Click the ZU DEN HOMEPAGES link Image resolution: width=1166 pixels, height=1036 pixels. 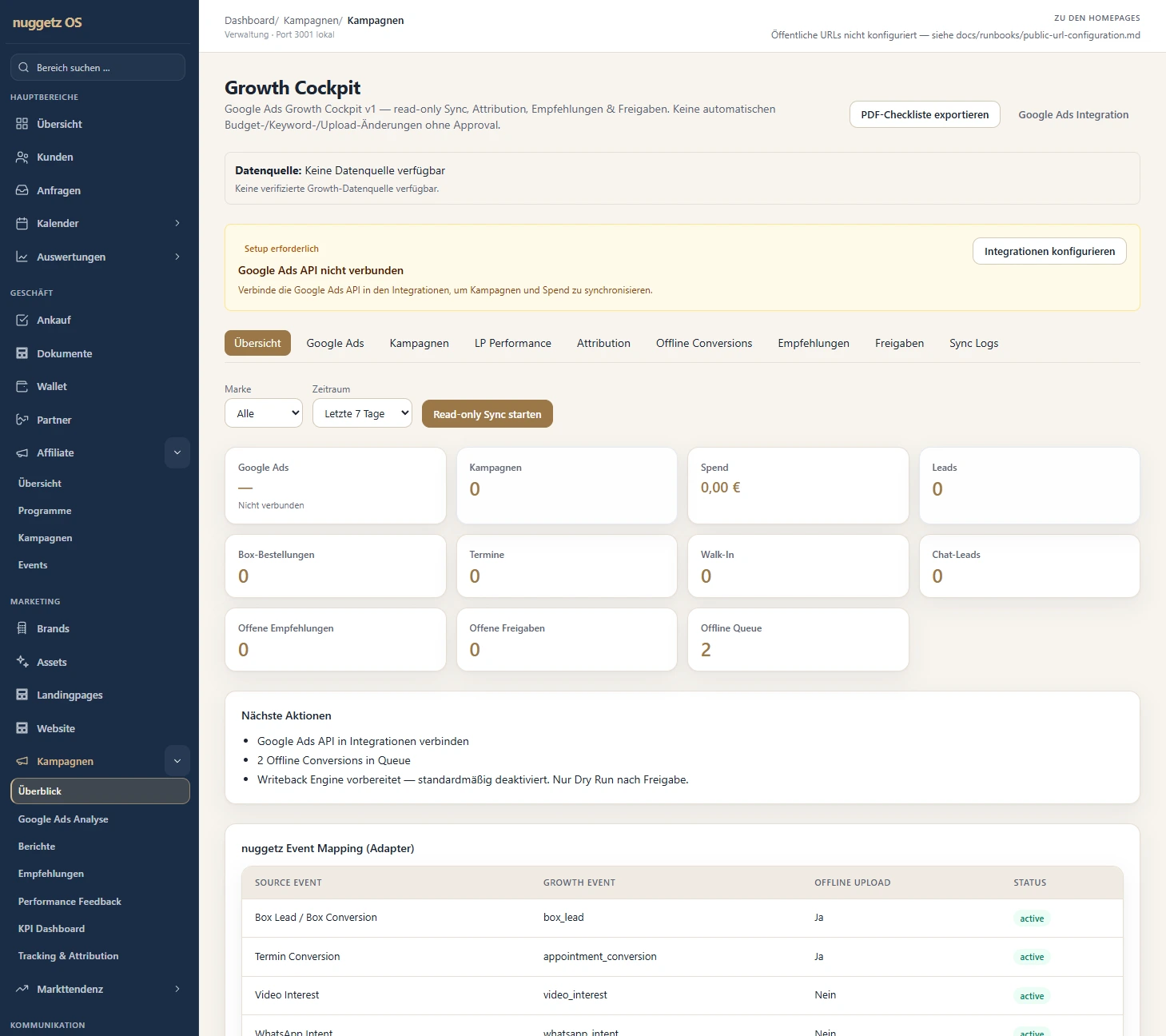click(1097, 18)
